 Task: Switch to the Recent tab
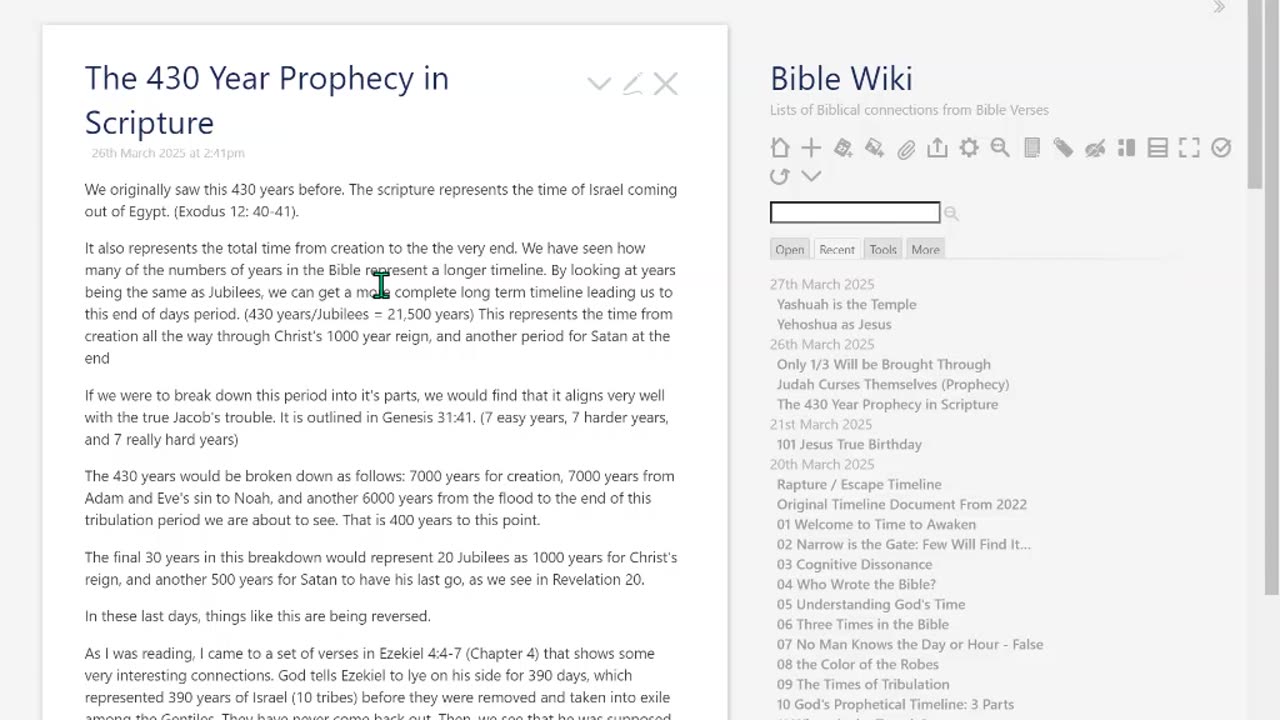[837, 249]
